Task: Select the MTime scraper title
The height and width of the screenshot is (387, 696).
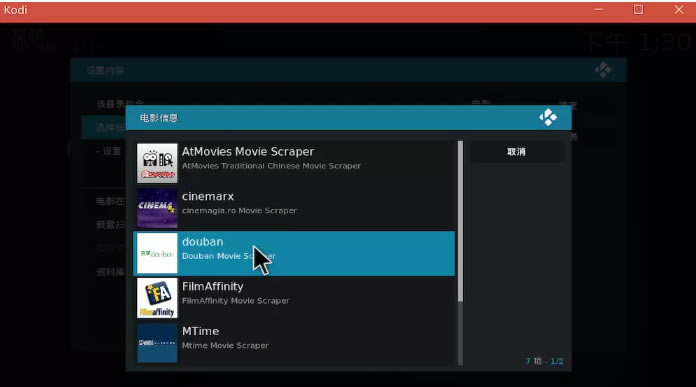Action: click(200, 332)
